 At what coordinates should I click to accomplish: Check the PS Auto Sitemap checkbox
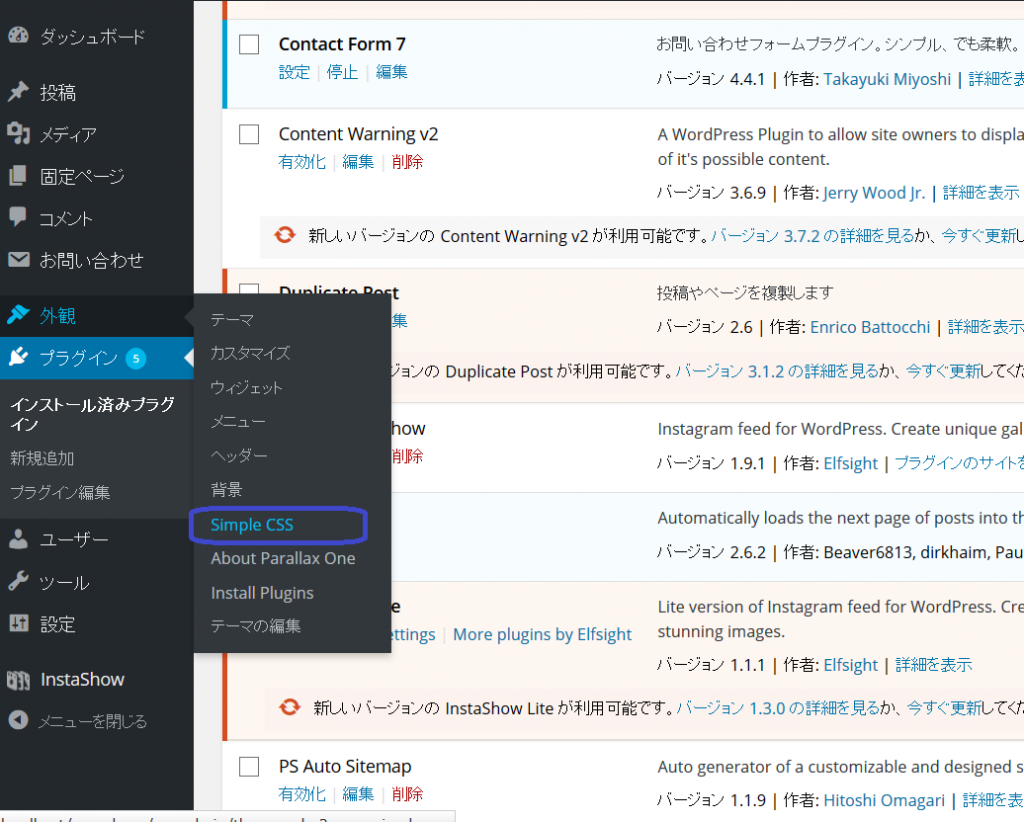coord(249,767)
